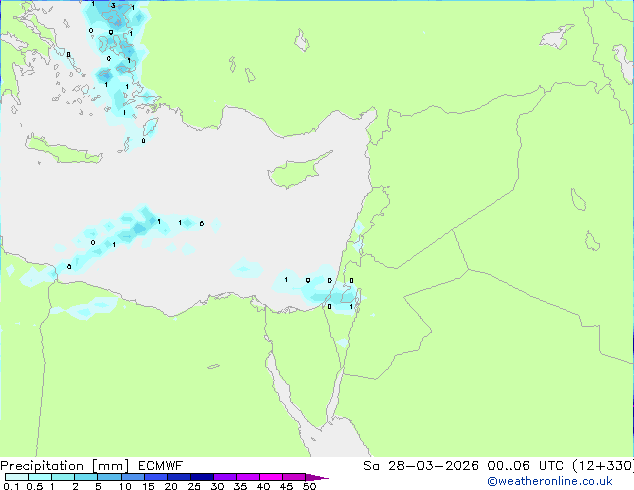Click the 'Precipitation' title word
The image size is (634, 490).
coord(42,466)
